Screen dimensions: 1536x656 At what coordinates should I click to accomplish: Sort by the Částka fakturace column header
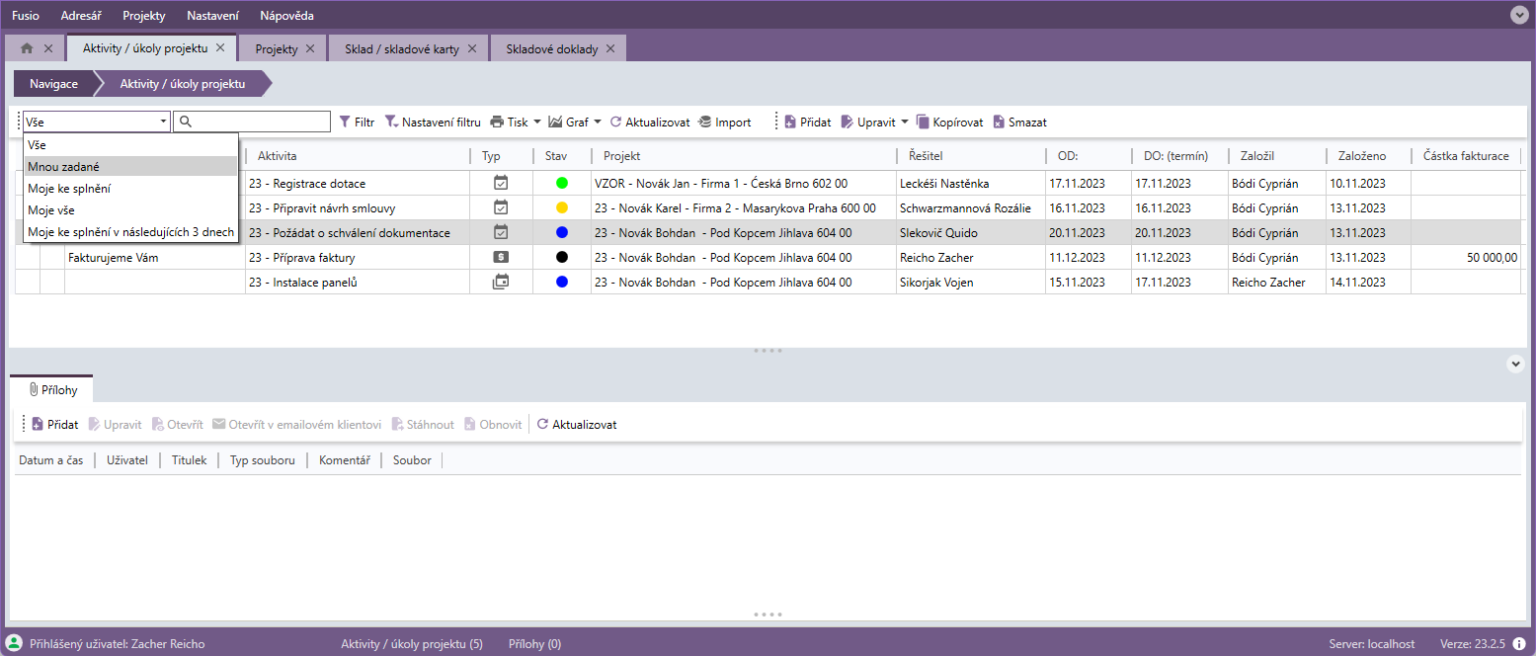pos(1466,156)
